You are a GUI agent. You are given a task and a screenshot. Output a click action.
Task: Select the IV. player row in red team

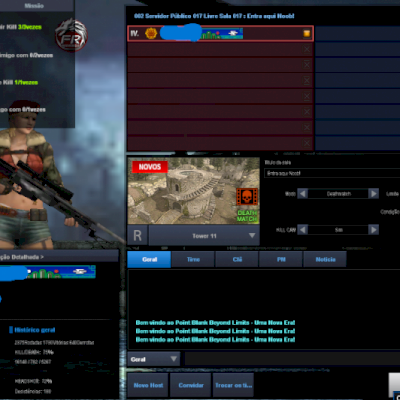[220, 33]
